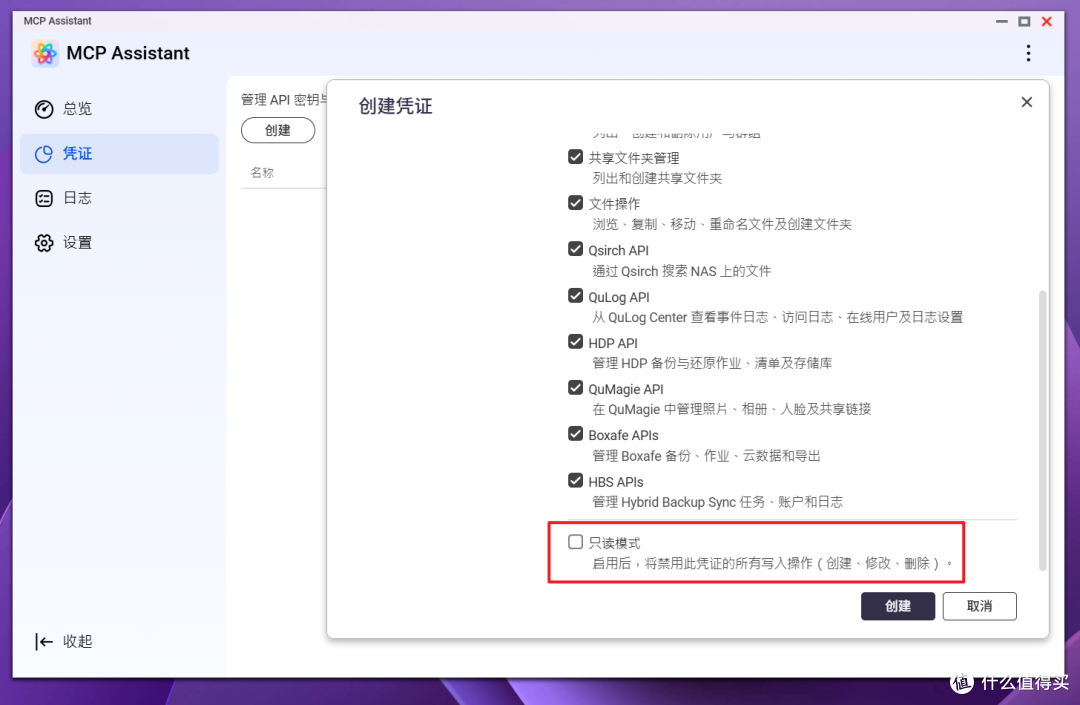Click the 共享文件夹管理 label text
This screenshot has width=1080, height=705.
634,158
